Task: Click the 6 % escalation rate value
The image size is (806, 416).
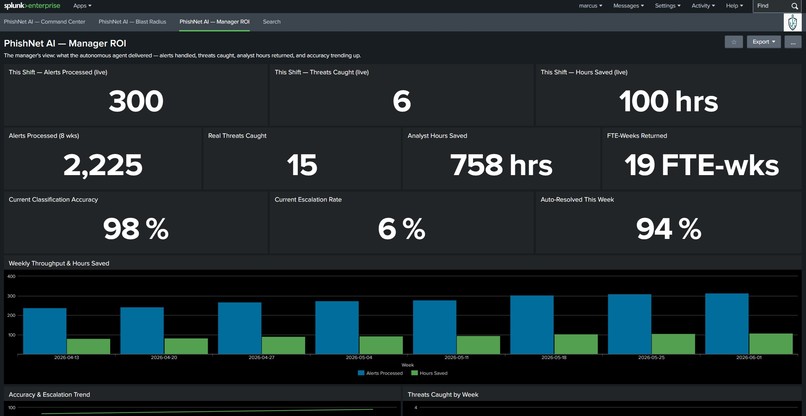Action: tap(401, 229)
